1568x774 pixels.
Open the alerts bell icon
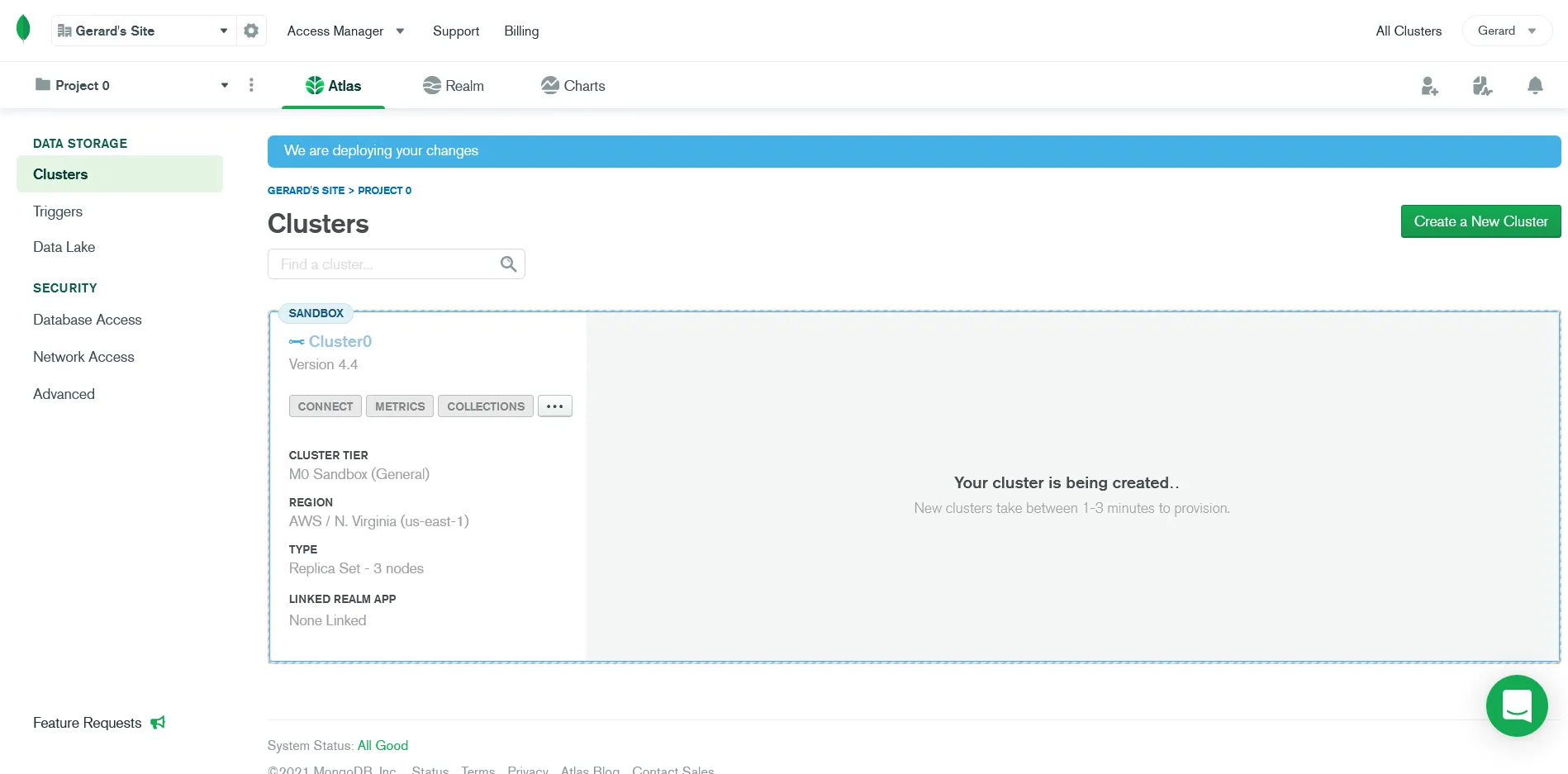pyautogui.click(x=1535, y=86)
